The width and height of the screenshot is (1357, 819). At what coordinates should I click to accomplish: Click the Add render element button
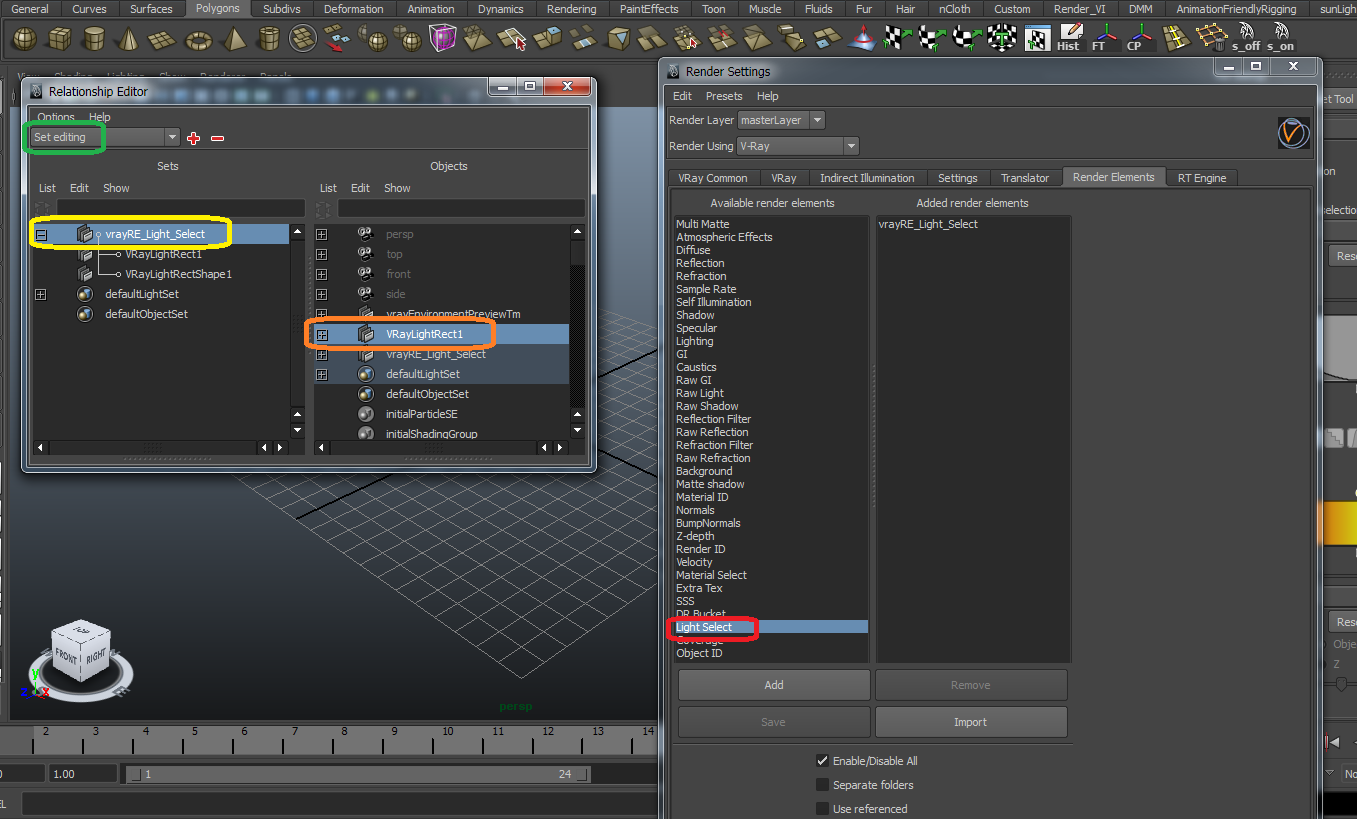click(773, 685)
